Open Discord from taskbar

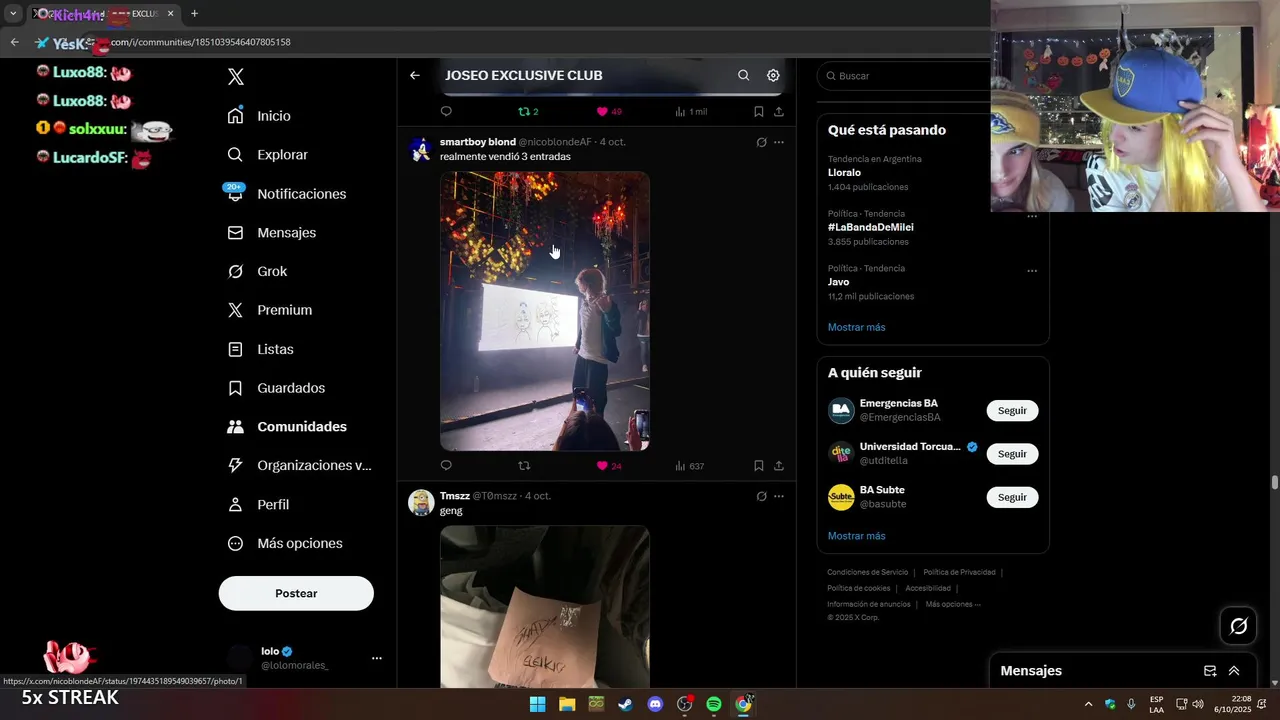pyautogui.click(x=655, y=704)
